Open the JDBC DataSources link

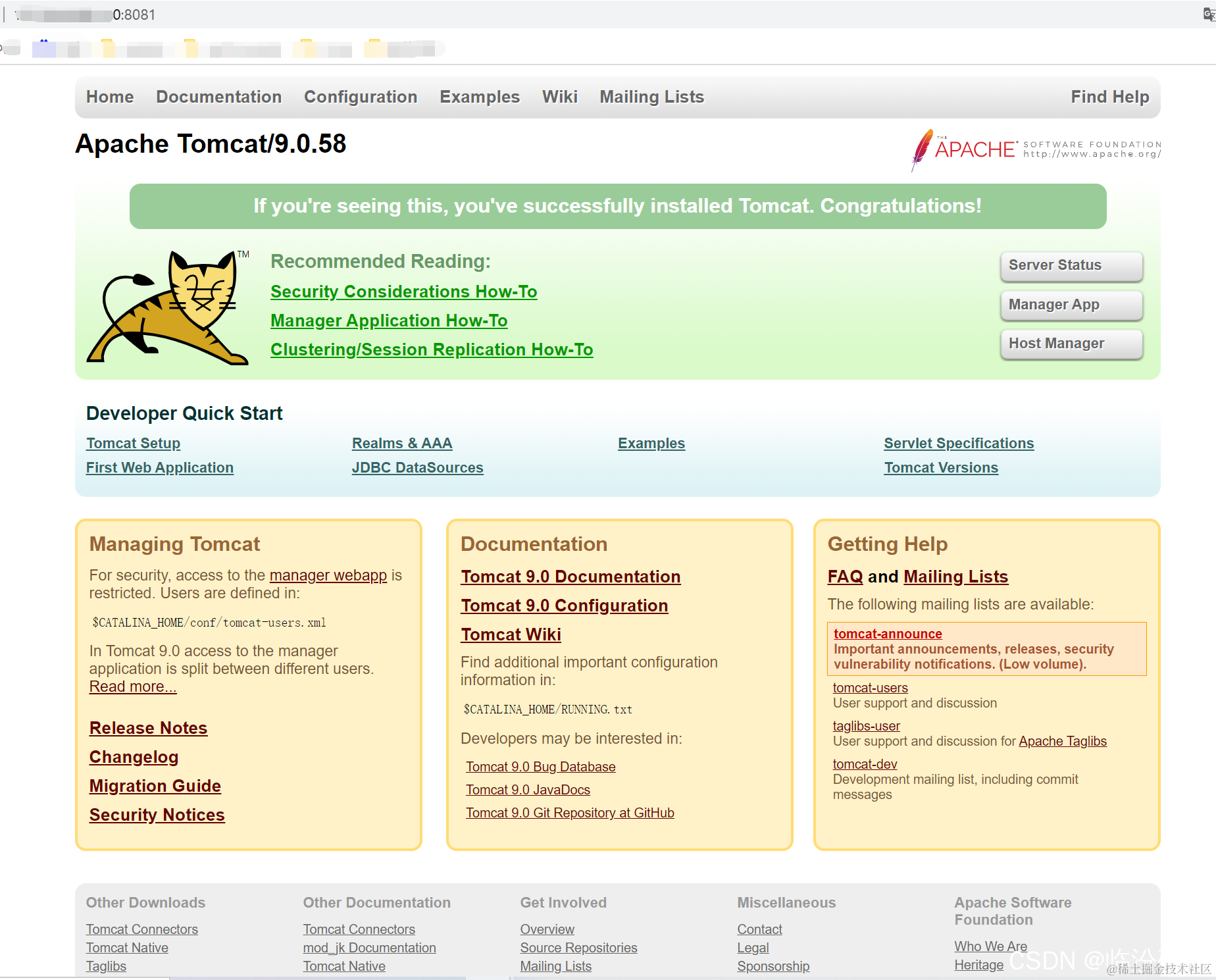tap(417, 467)
